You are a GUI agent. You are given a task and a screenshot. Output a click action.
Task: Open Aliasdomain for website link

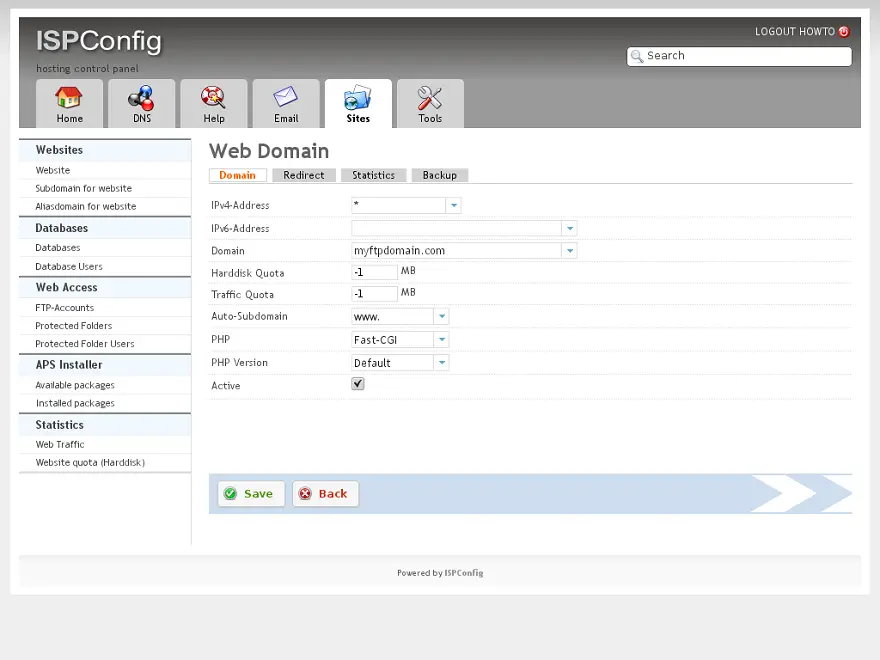tap(86, 207)
